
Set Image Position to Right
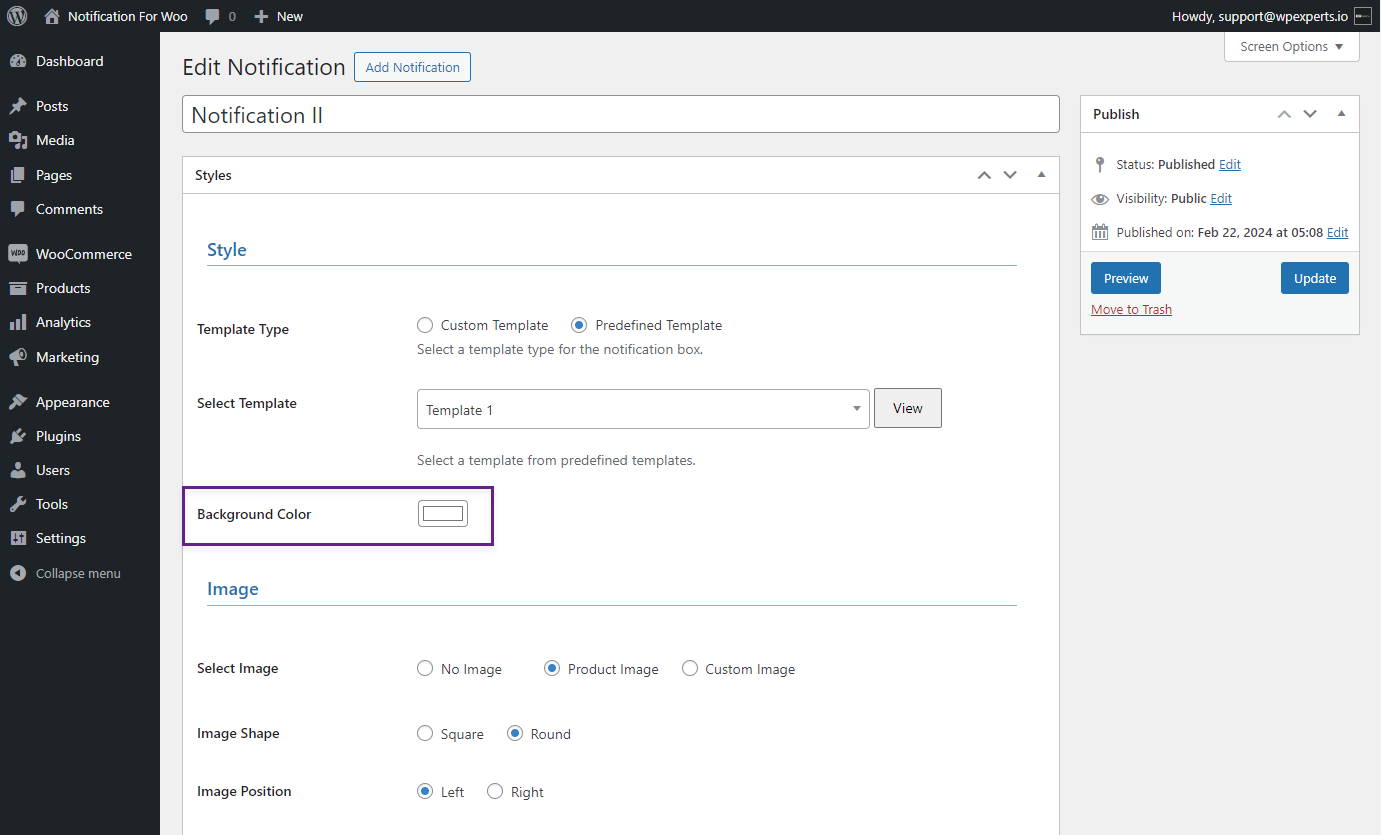495,792
